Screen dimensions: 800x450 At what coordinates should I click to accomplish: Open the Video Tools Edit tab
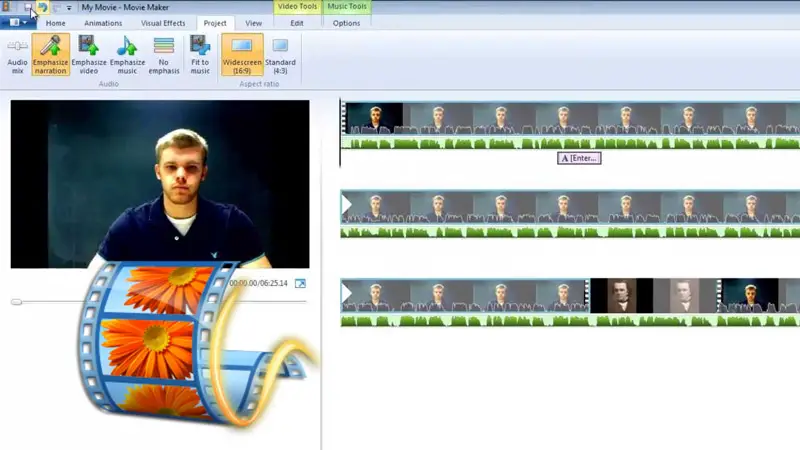297,23
